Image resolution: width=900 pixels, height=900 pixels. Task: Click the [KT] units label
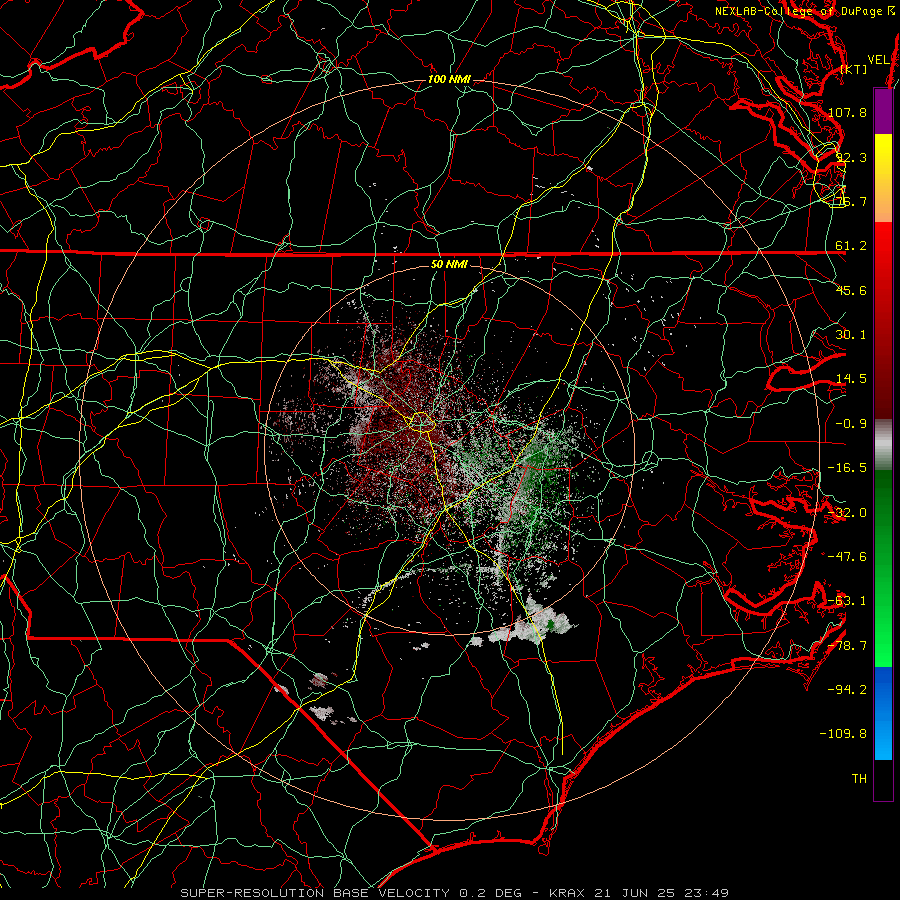pyautogui.click(x=854, y=69)
